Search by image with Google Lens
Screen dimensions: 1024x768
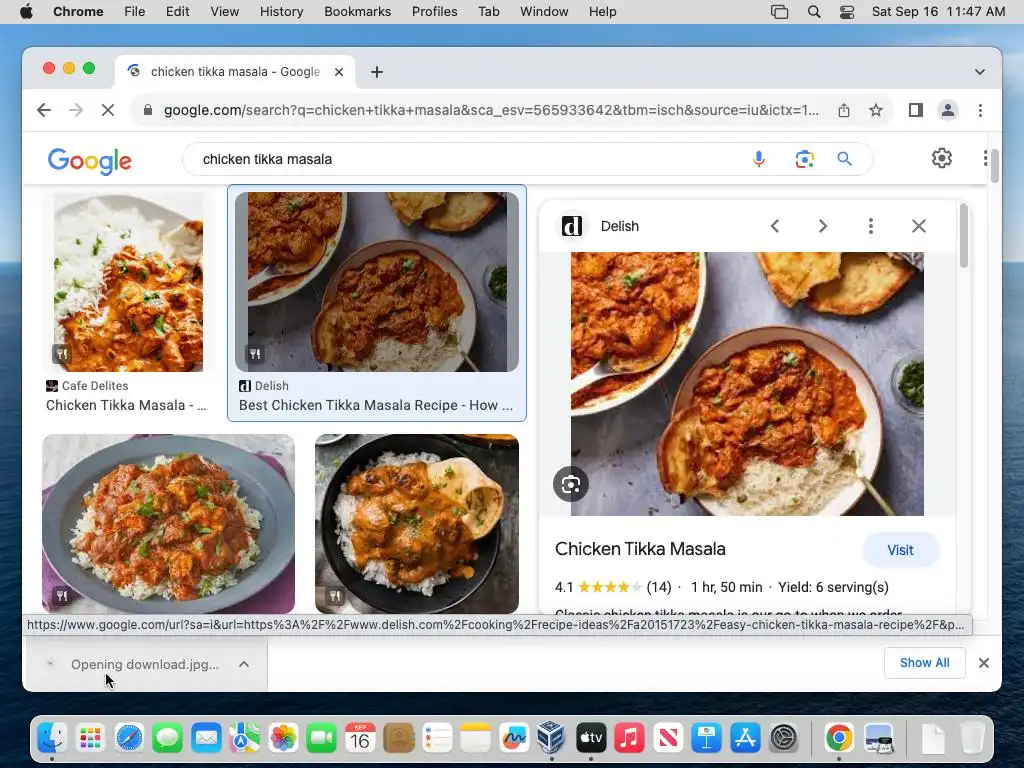point(805,159)
